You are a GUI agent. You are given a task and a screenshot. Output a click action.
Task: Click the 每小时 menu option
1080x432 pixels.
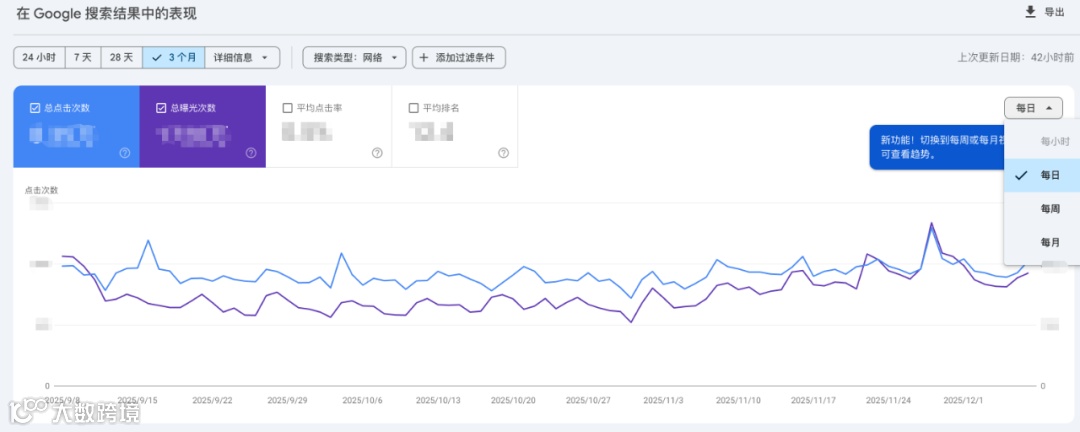coord(1042,141)
